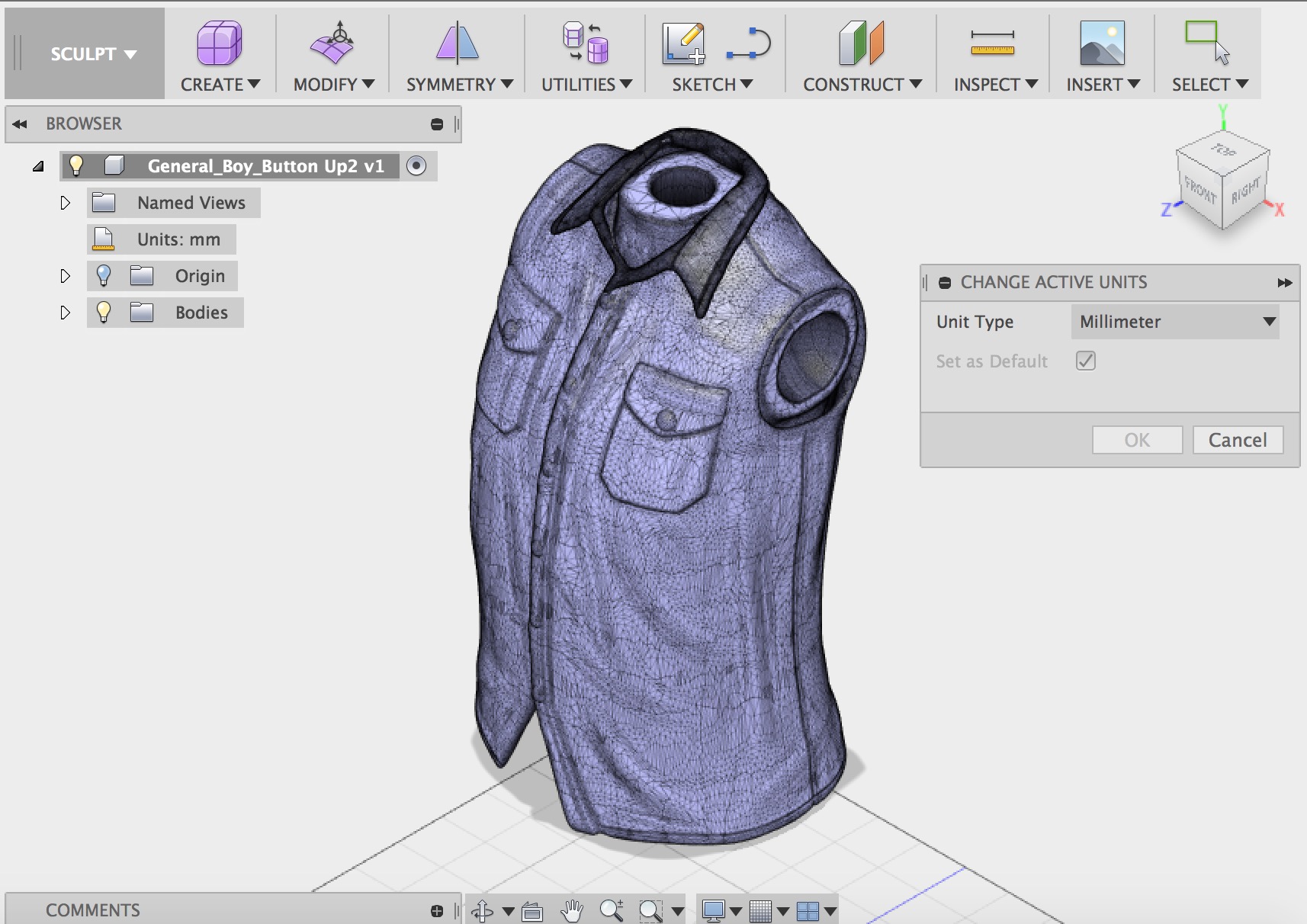Click the Inspect measure ruler icon
Image resolution: width=1307 pixels, height=924 pixels.
(x=992, y=43)
